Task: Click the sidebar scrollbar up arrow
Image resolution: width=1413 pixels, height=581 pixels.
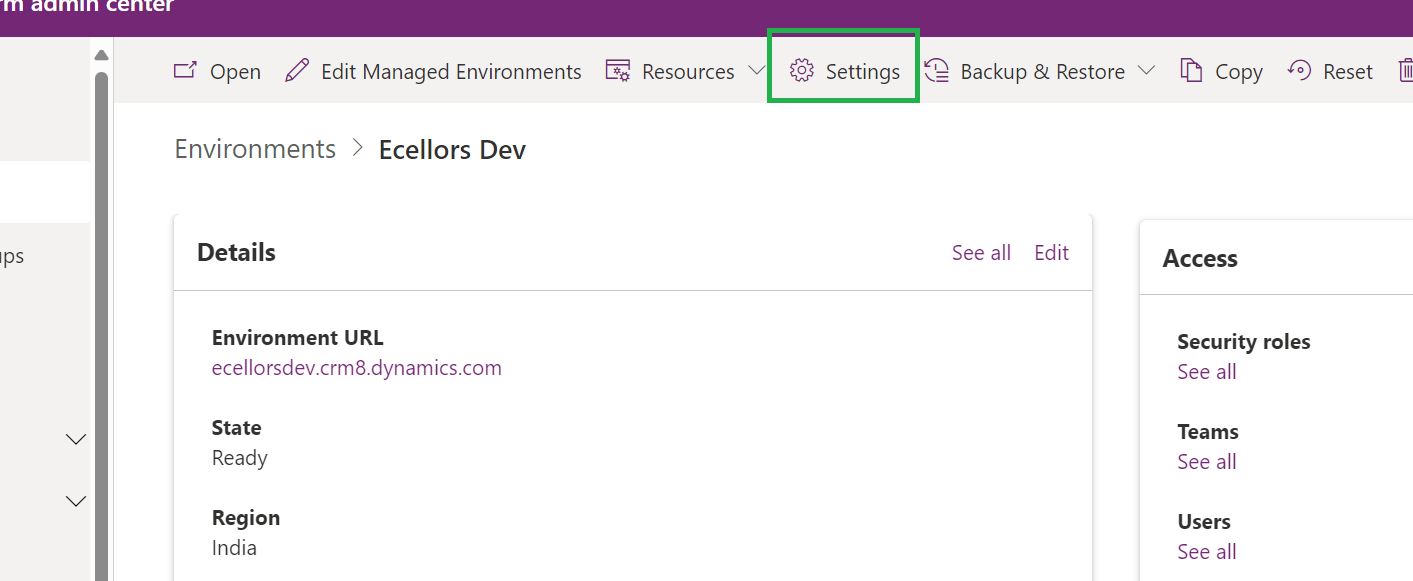Action: pyautogui.click(x=101, y=54)
